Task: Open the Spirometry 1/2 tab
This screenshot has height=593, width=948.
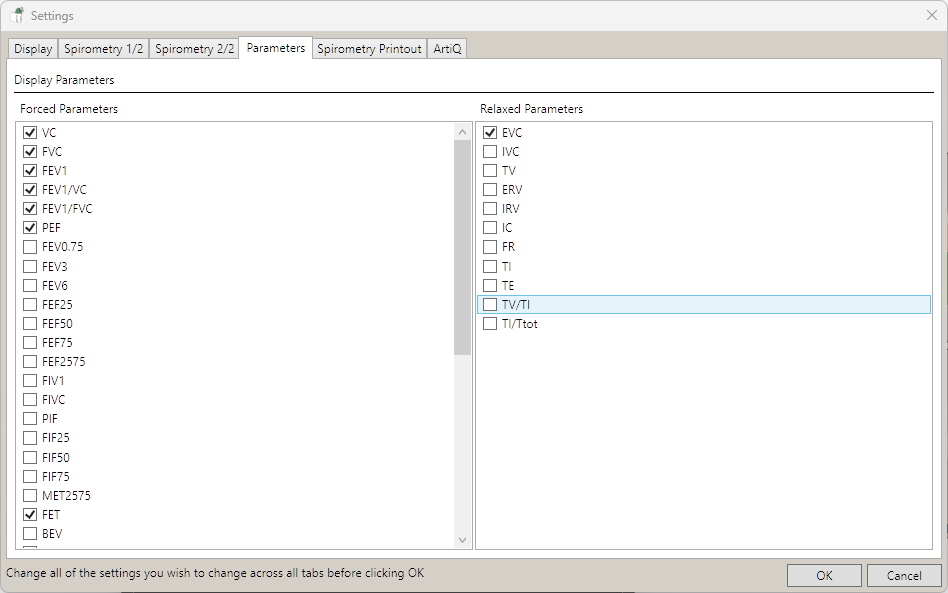Action: point(103,49)
